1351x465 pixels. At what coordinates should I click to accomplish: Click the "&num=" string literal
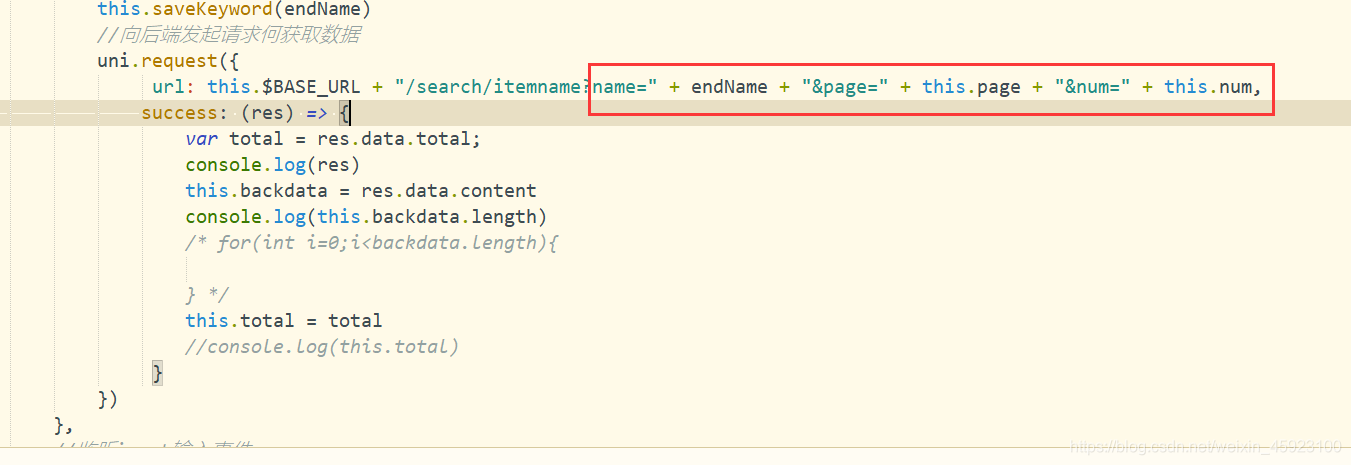[x=1092, y=87]
